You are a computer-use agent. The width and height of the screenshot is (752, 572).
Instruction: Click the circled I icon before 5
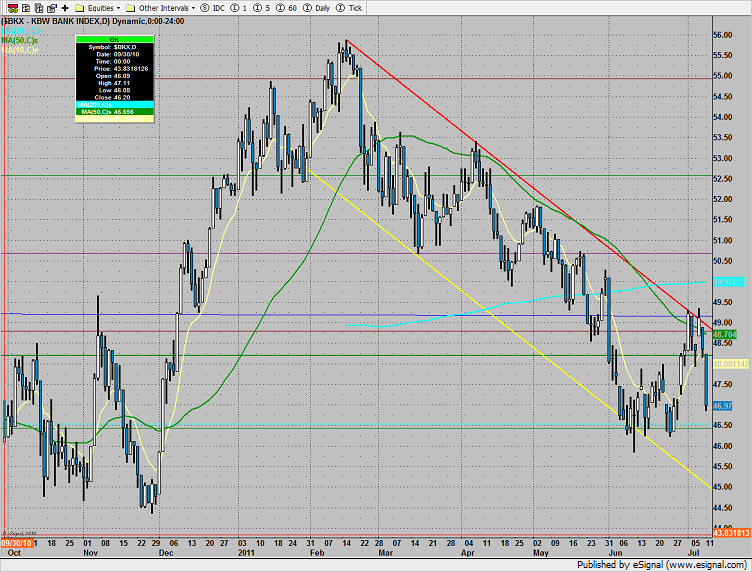(258, 8)
